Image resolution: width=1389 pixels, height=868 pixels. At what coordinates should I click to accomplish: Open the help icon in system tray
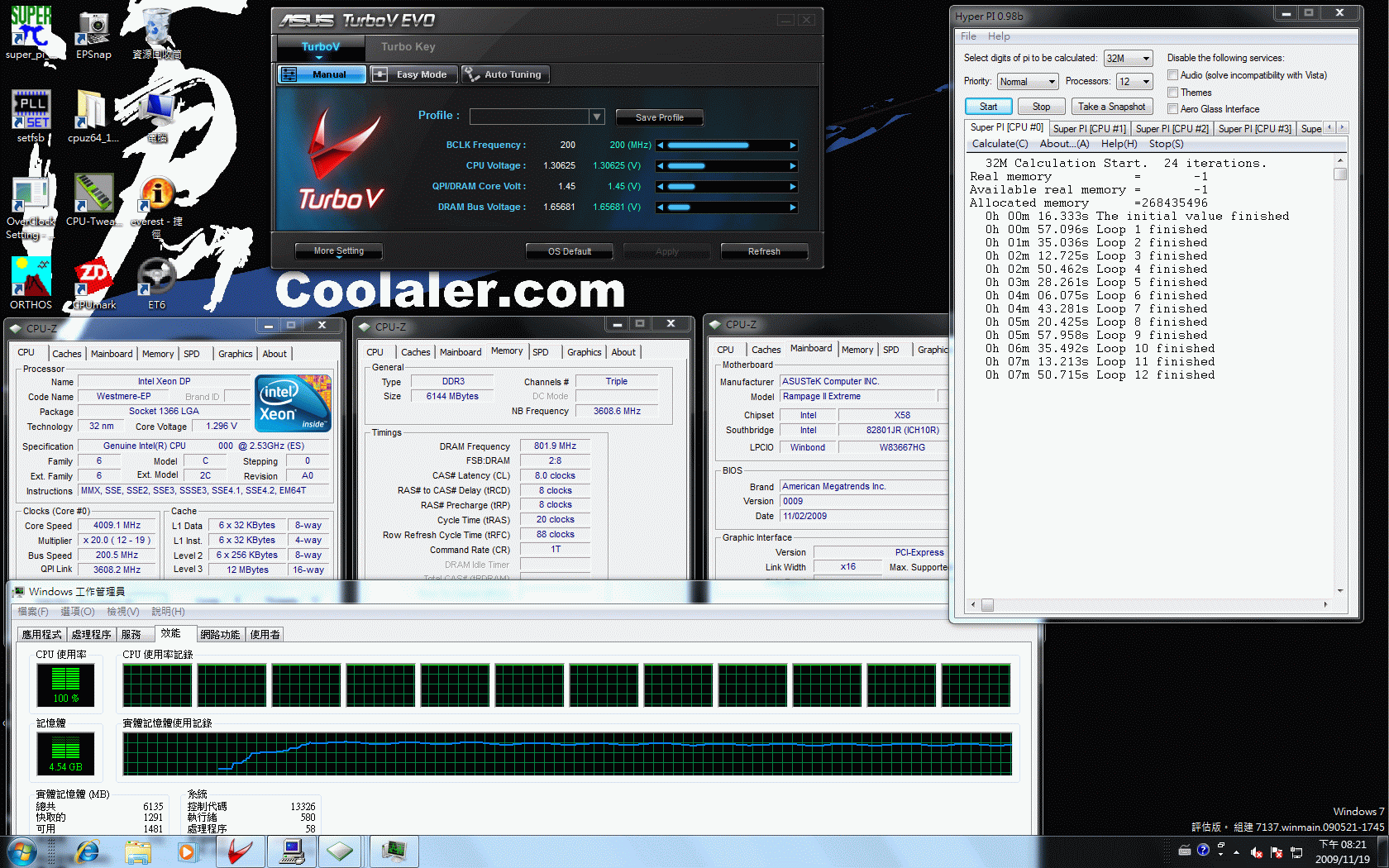[1203, 850]
